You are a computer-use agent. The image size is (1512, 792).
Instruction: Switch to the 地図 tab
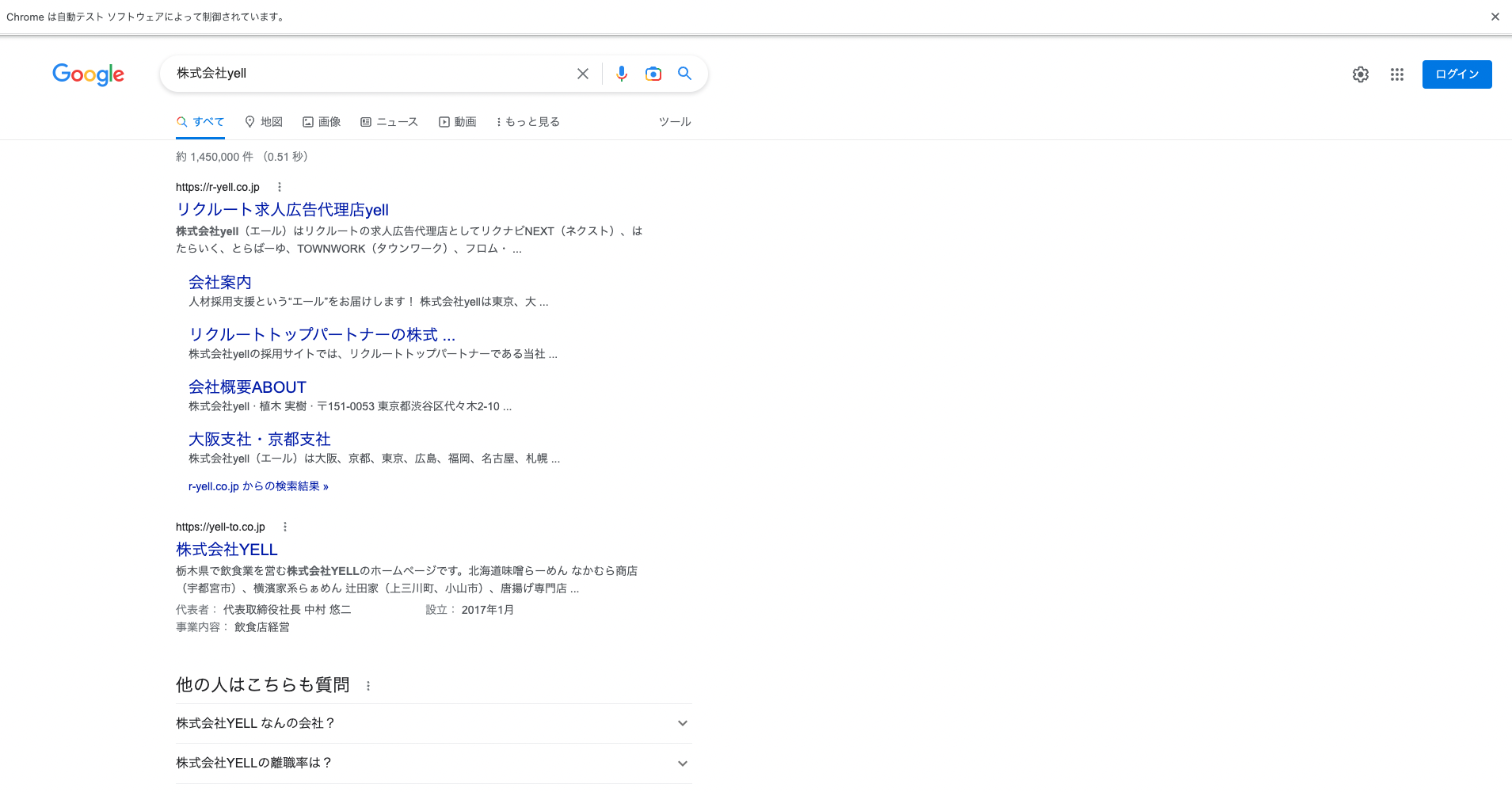click(264, 122)
